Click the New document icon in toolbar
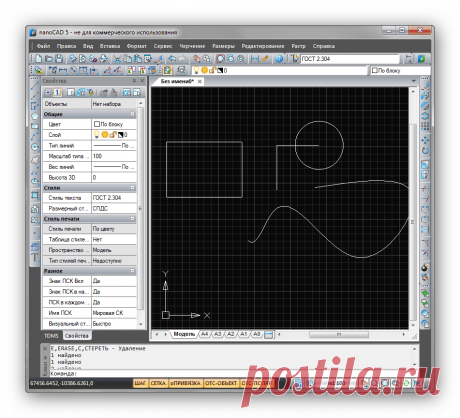The width and height of the screenshot is (460, 418). (39, 59)
